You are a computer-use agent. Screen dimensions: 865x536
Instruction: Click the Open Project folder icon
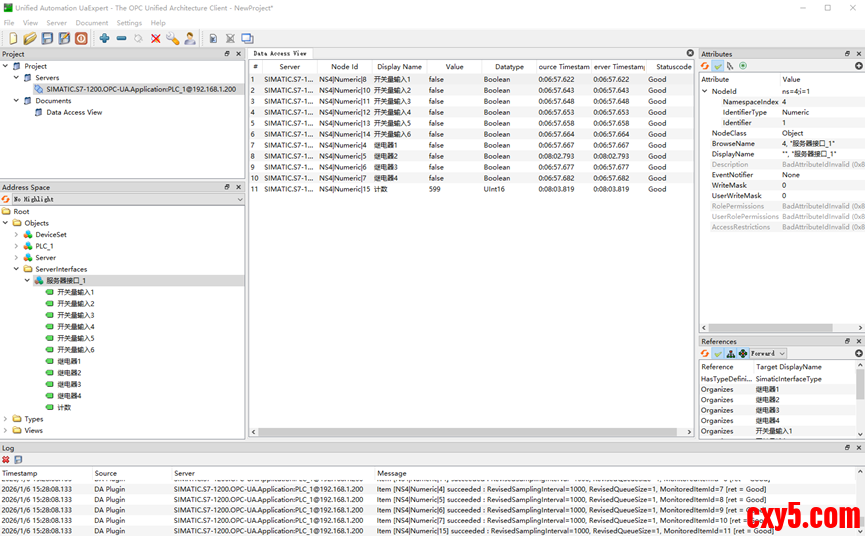tap(30, 38)
